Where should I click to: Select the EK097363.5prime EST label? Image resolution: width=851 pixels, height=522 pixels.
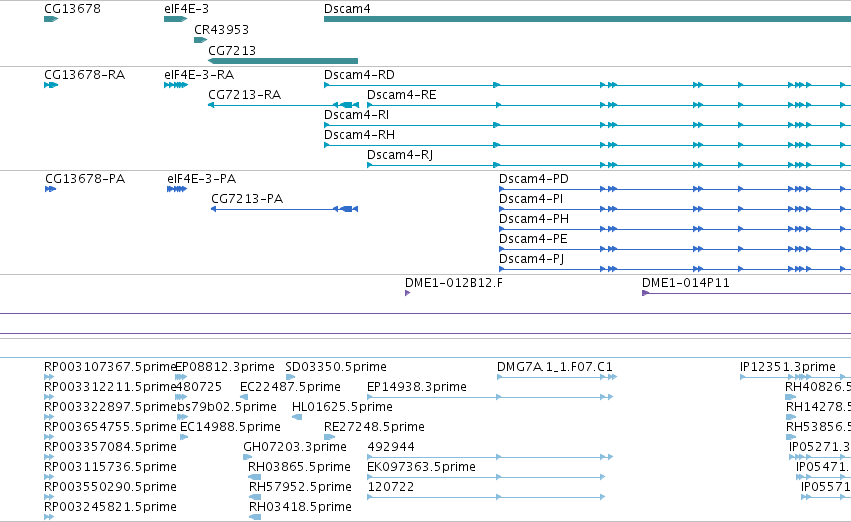421,467
